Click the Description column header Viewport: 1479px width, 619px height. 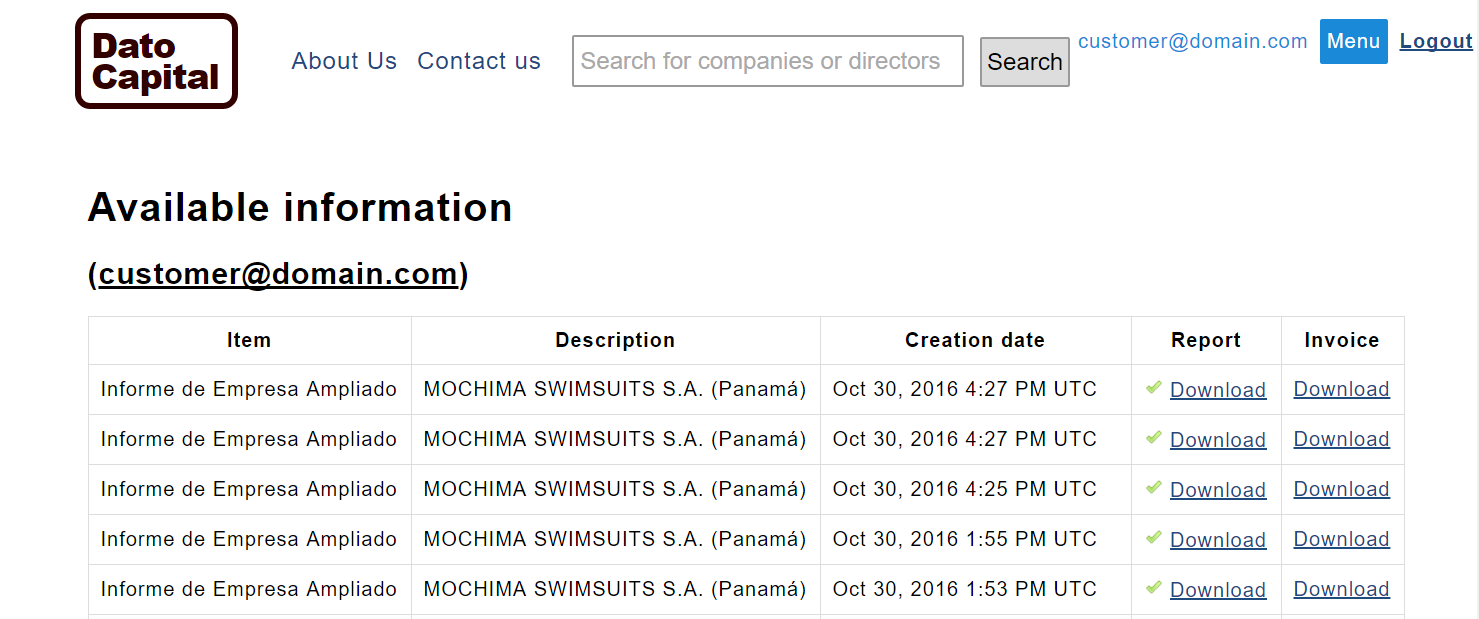(615, 340)
